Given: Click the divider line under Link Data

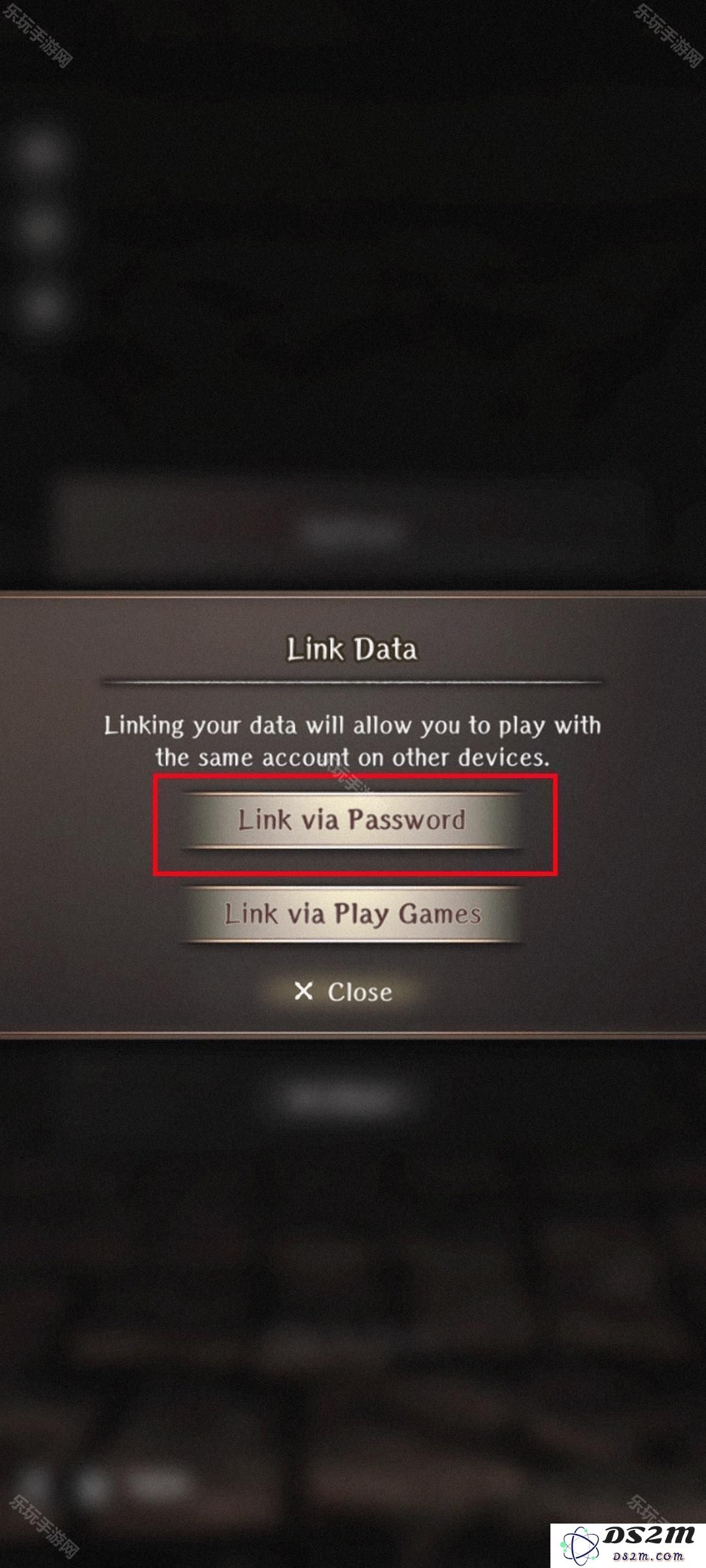Looking at the screenshot, I should pyautogui.click(x=352, y=683).
